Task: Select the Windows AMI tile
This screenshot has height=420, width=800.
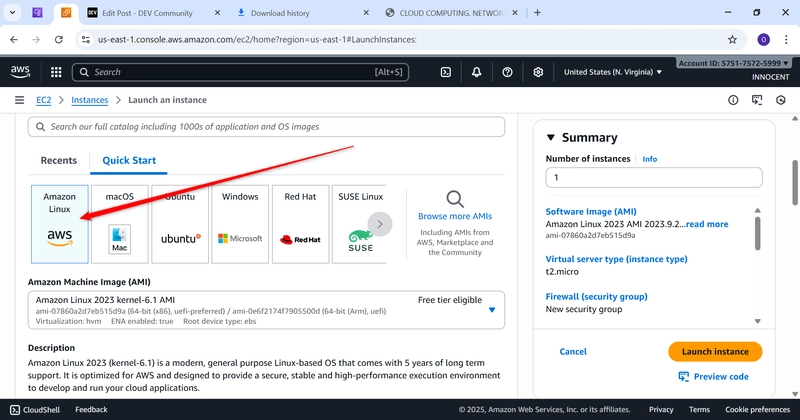Action: pos(240,224)
